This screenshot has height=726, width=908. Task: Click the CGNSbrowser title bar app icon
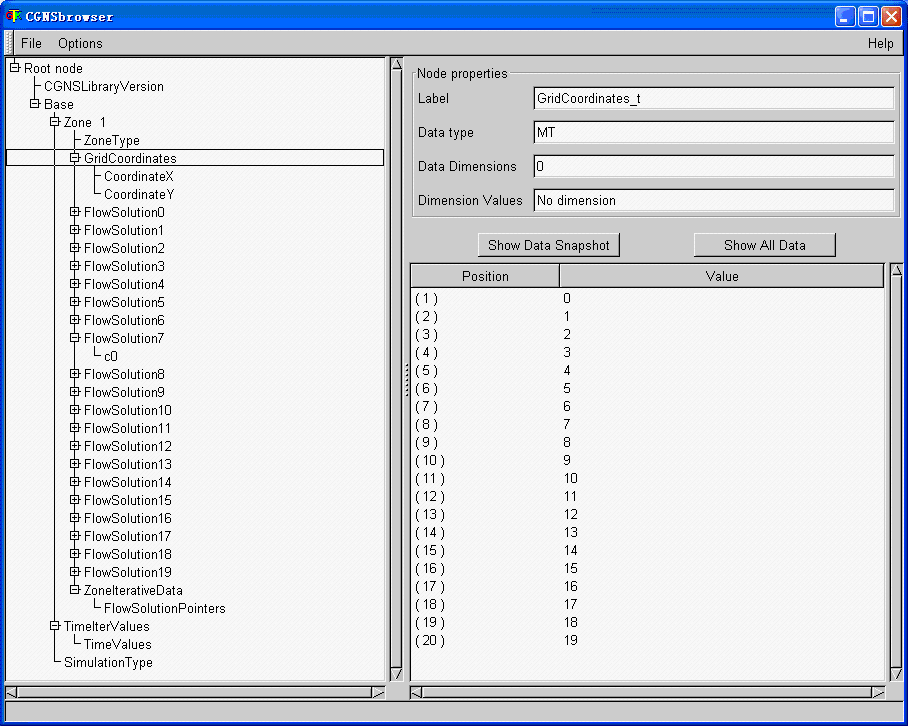pos(13,16)
